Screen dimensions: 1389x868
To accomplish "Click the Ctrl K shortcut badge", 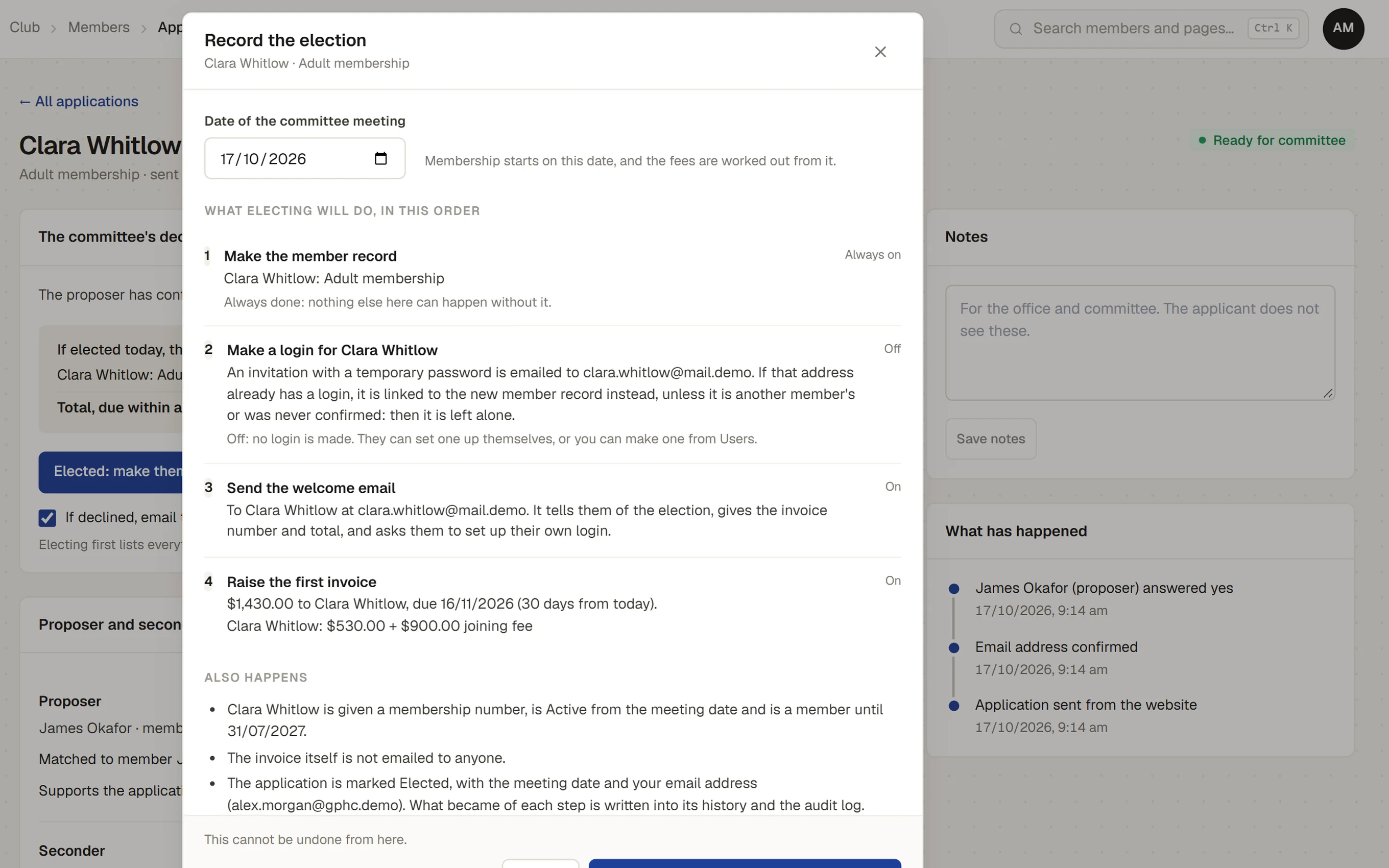I will click(1273, 28).
